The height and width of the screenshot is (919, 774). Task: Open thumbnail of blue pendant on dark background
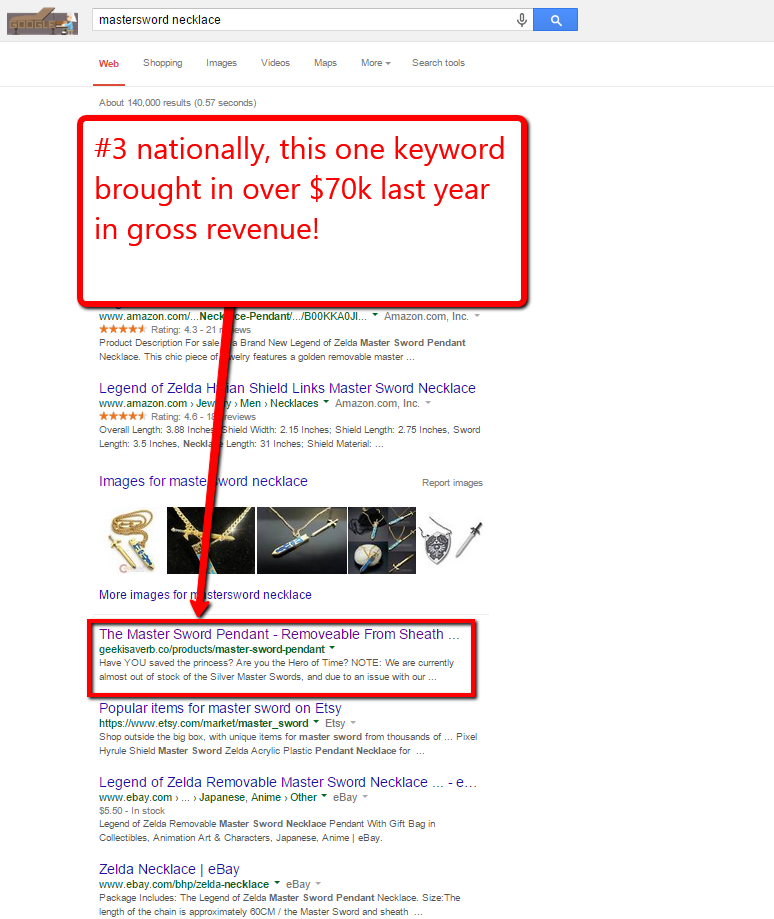pyautogui.click(x=302, y=540)
